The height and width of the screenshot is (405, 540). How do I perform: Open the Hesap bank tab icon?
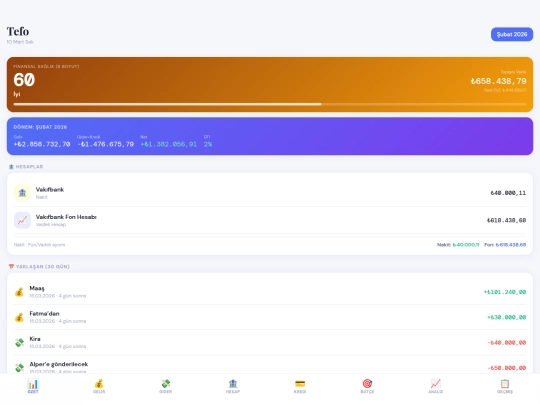click(x=233, y=383)
